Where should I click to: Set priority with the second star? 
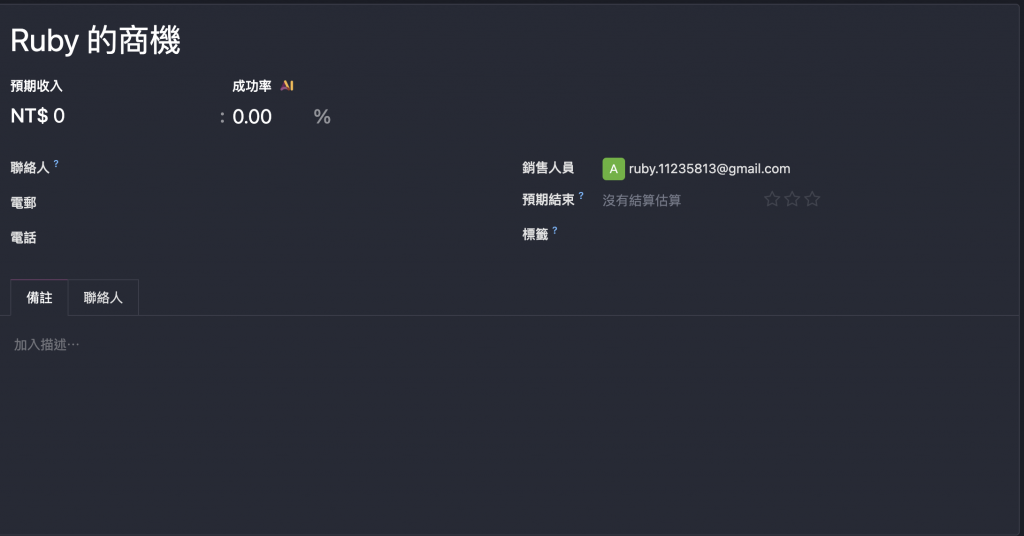792,199
